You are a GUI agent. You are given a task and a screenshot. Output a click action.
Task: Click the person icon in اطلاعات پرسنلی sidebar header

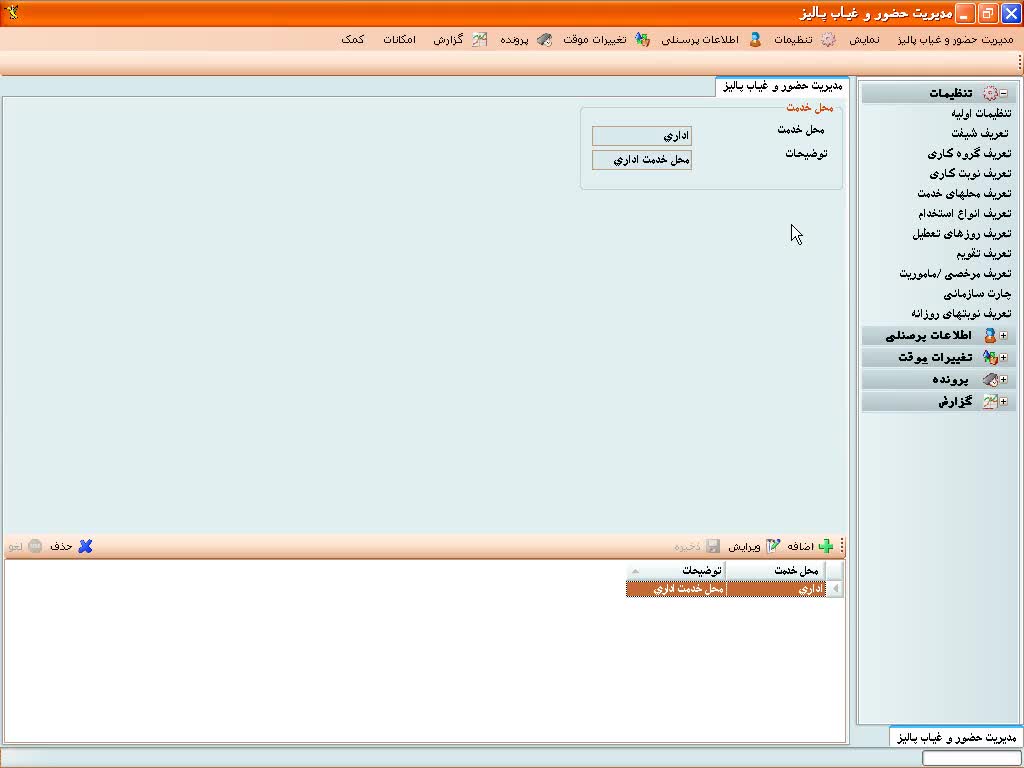[x=990, y=336]
